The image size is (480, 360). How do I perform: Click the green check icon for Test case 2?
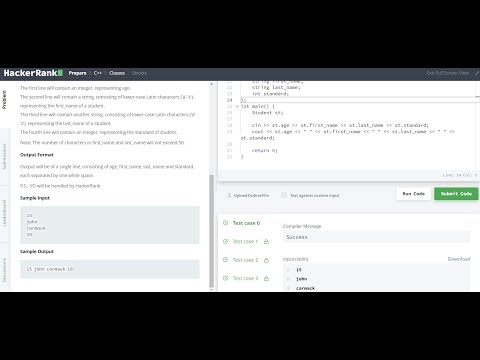click(226, 260)
